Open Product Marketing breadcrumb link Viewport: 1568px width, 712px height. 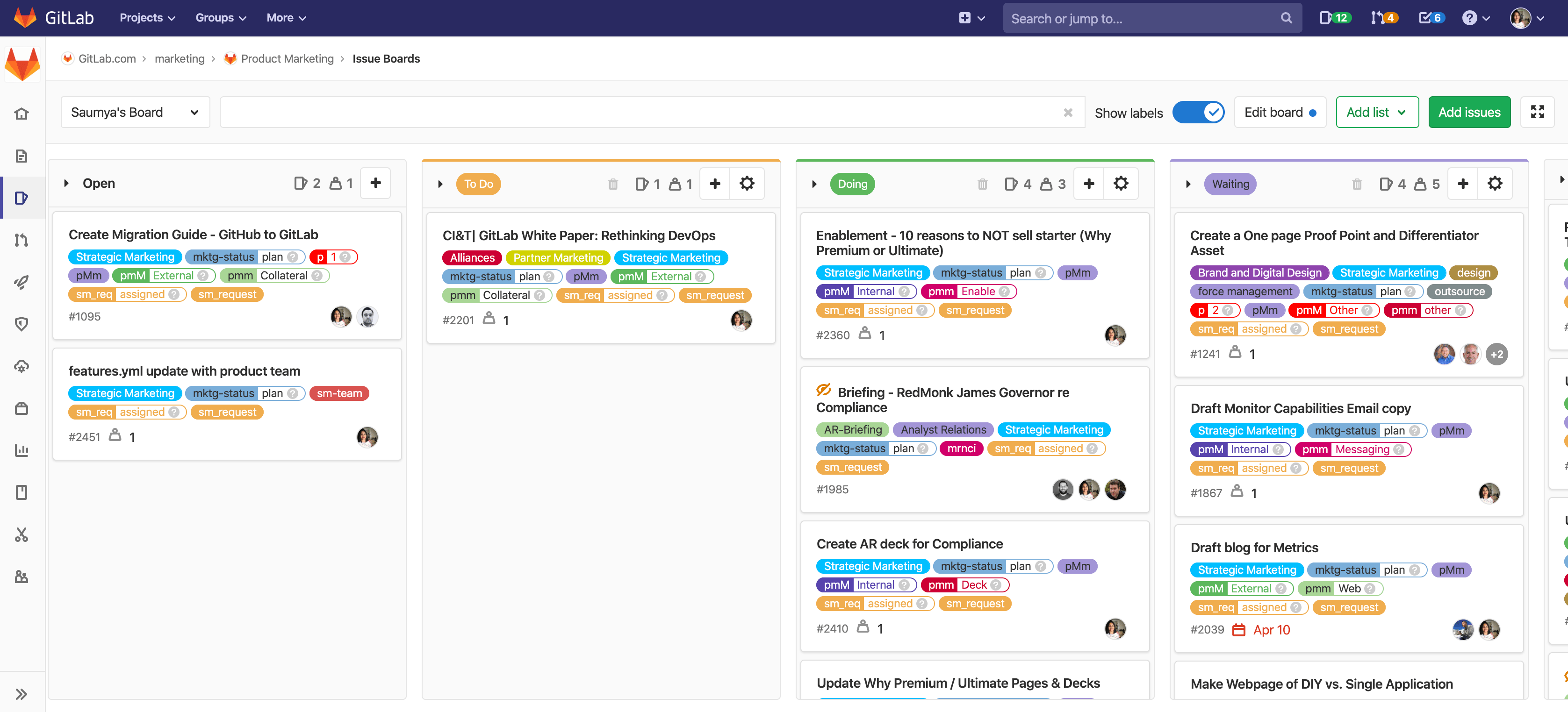(x=287, y=58)
